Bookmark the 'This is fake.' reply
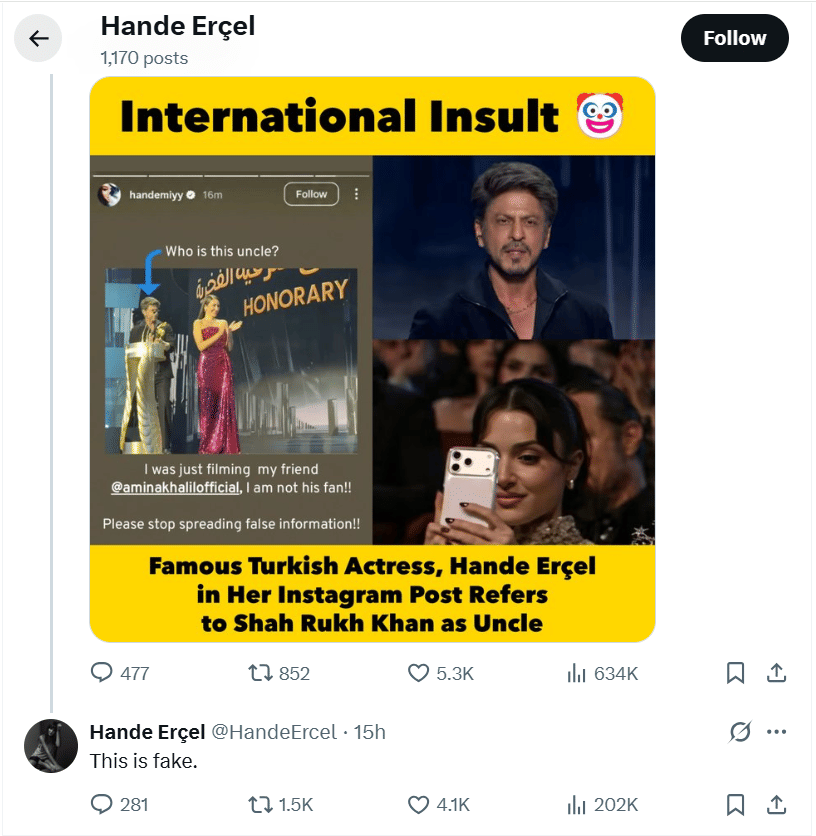Image resolution: width=816 pixels, height=836 pixels. tap(735, 804)
